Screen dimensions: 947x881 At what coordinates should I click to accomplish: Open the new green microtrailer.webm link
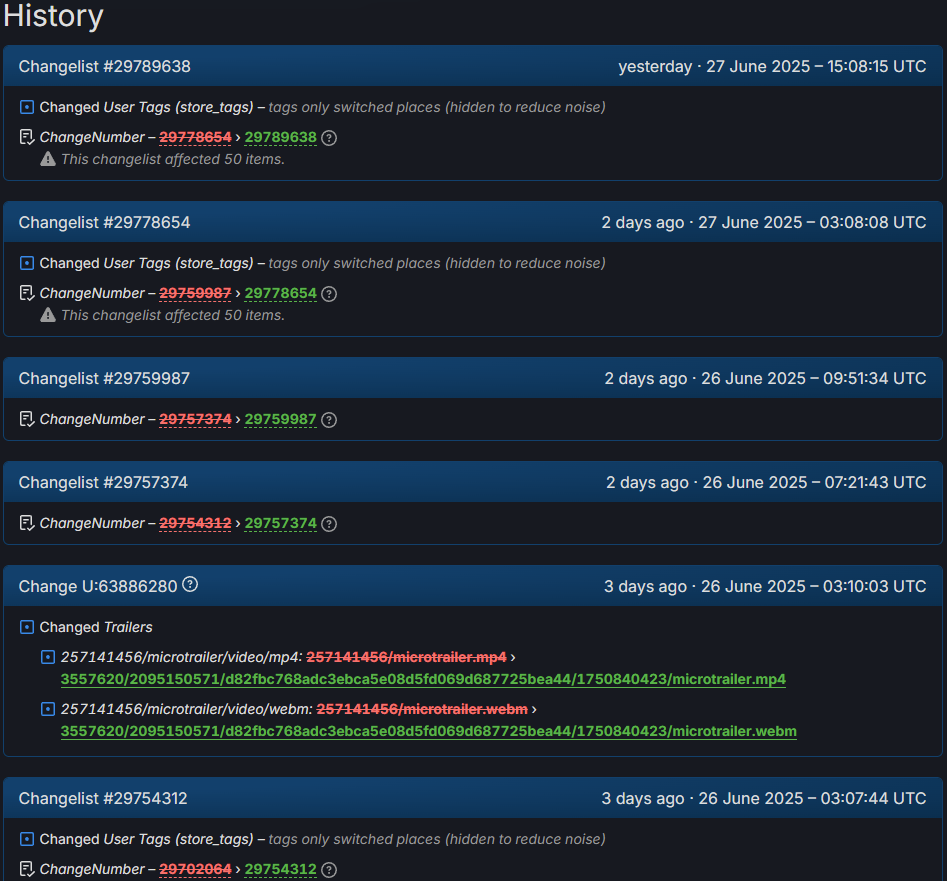click(428, 731)
